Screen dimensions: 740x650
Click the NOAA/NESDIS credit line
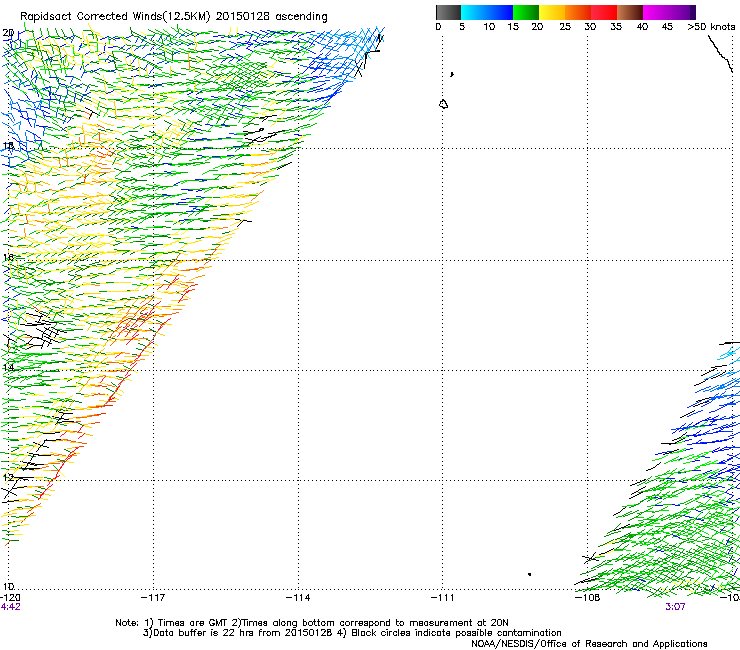point(589,644)
